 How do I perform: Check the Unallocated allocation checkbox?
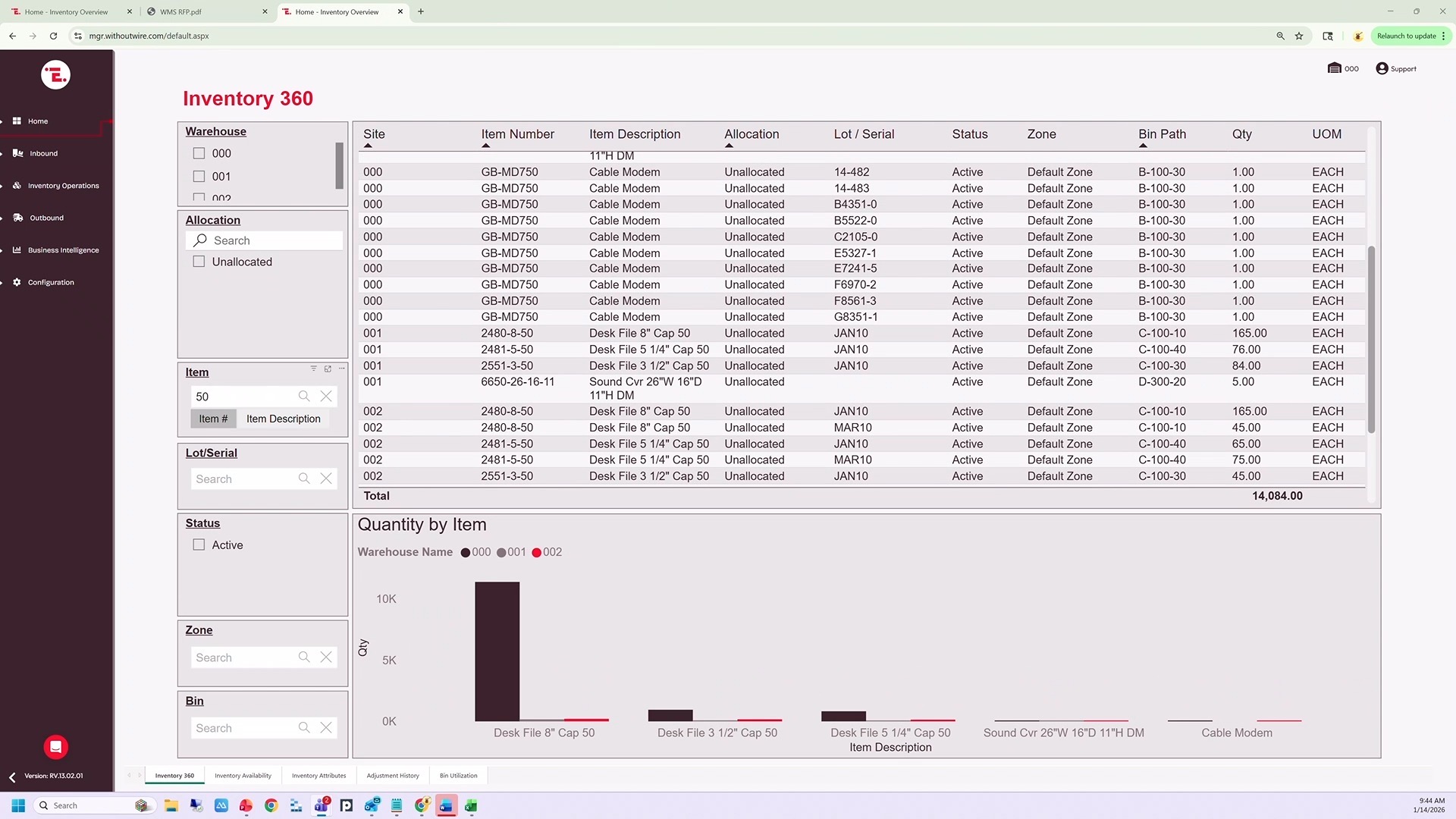[199, 262]
